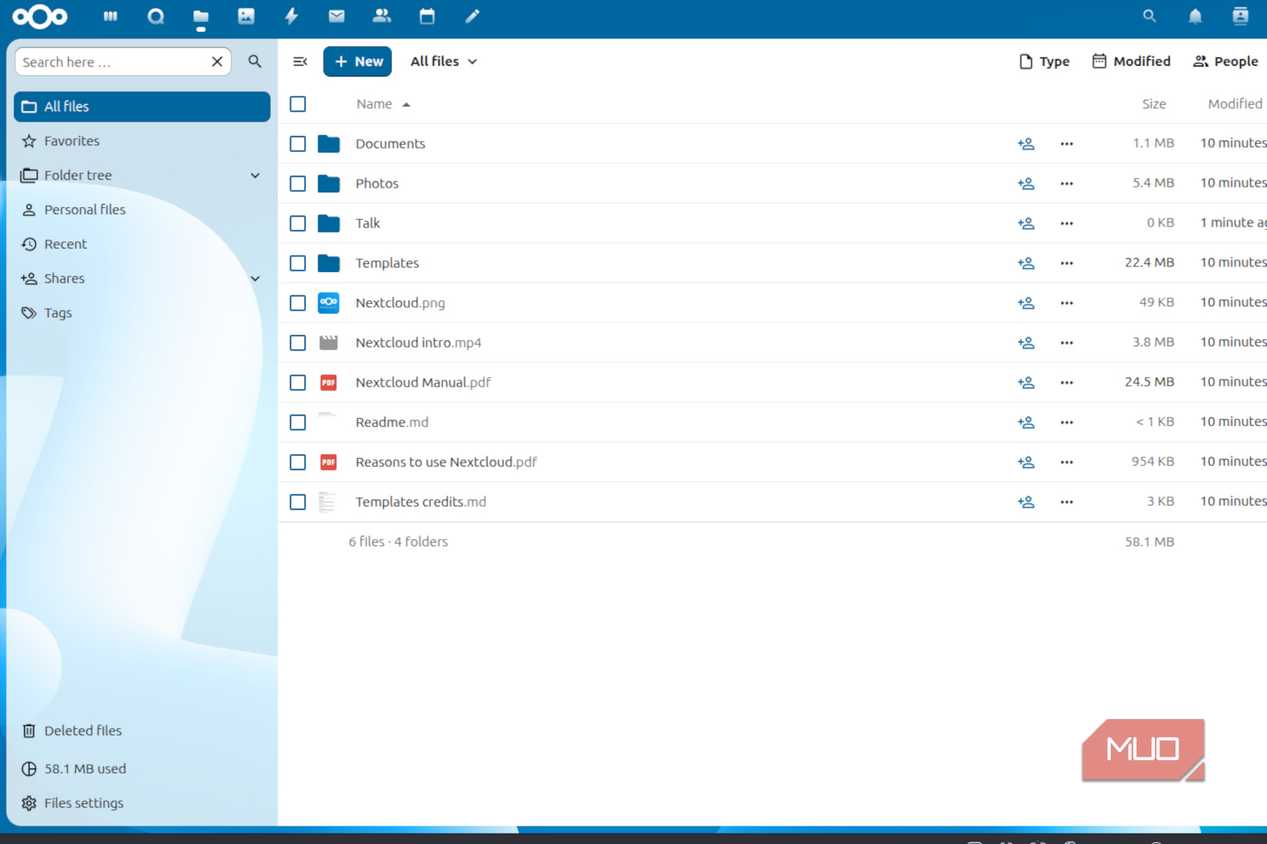
Task: Click the search magnifier beside the sidebar field
Action: pyautogui.click(x=255, y=62)
